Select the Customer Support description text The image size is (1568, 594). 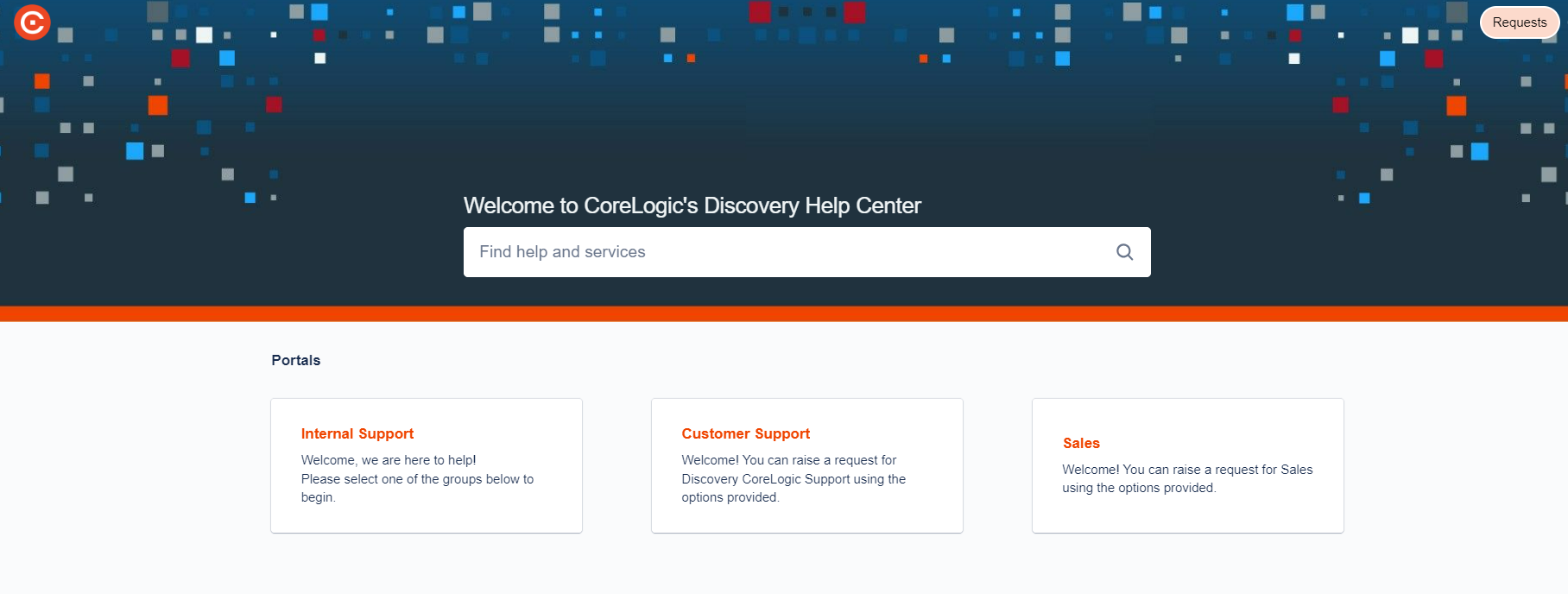[x=793, y=478]
